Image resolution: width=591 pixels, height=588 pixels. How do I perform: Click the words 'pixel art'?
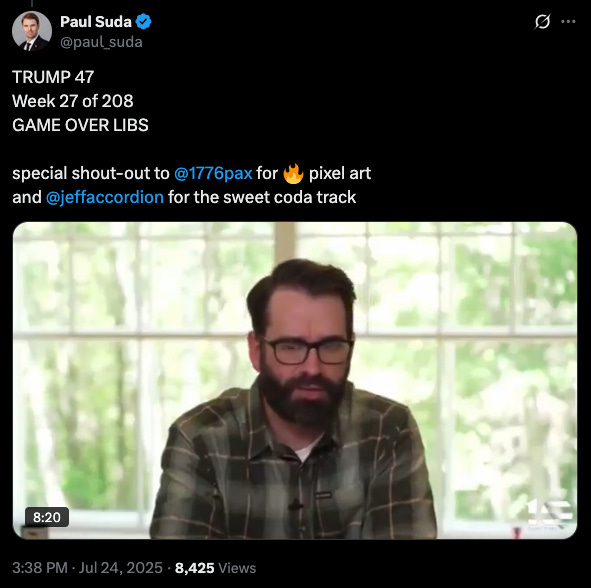pos(340,173)
